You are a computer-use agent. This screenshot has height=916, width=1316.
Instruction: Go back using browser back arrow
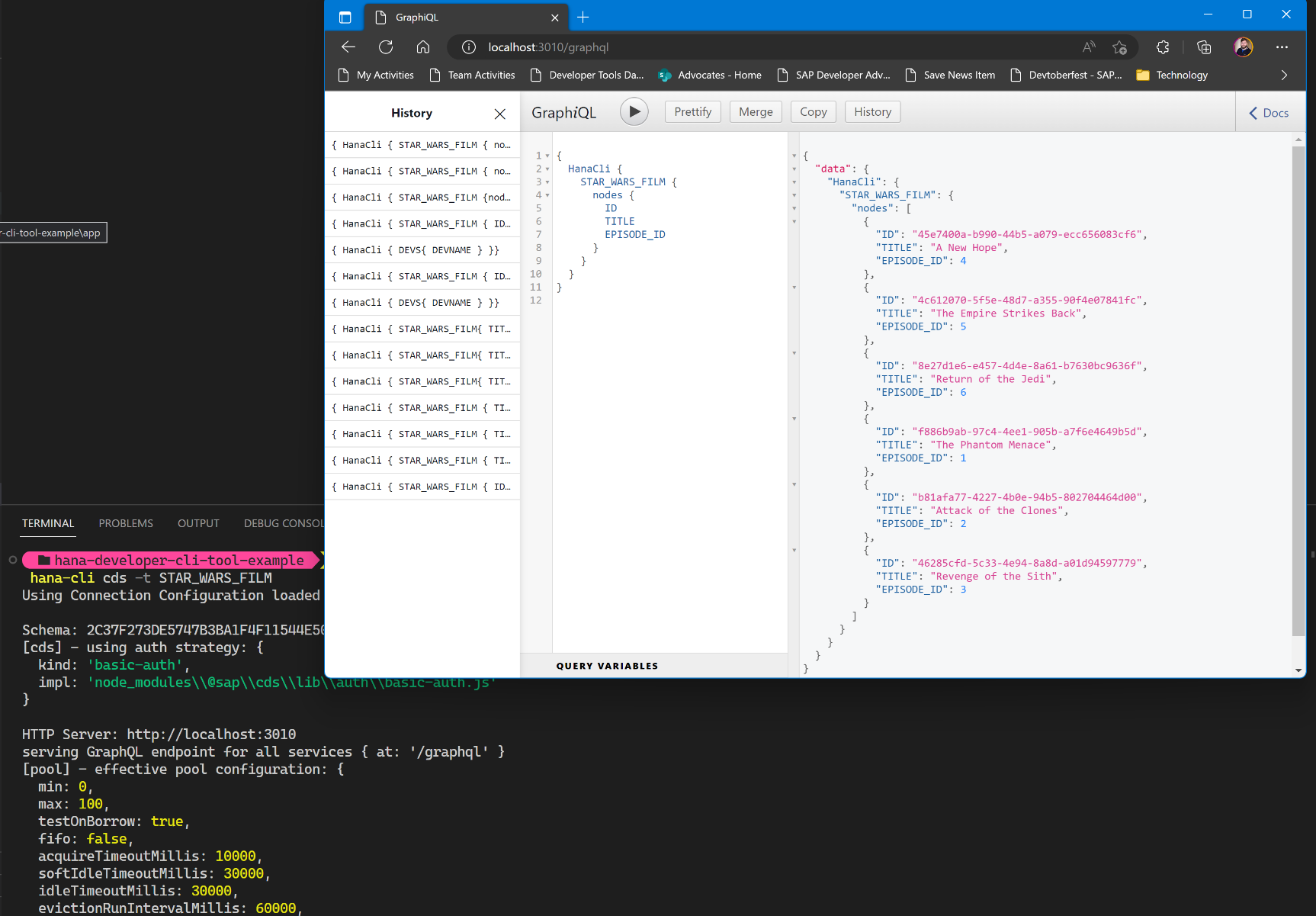point(348,47)
